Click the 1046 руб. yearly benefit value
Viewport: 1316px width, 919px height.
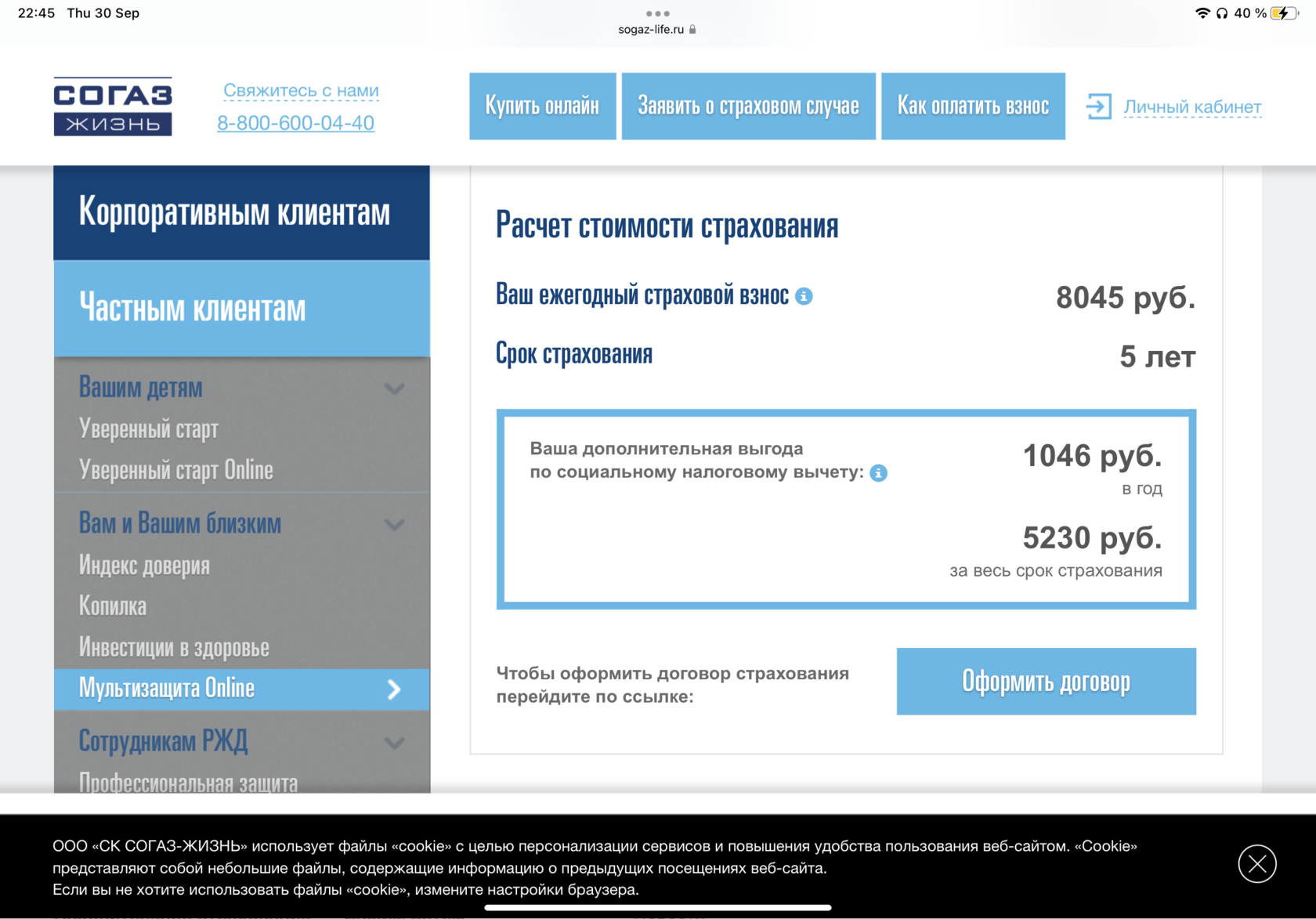coord(1093,456)
